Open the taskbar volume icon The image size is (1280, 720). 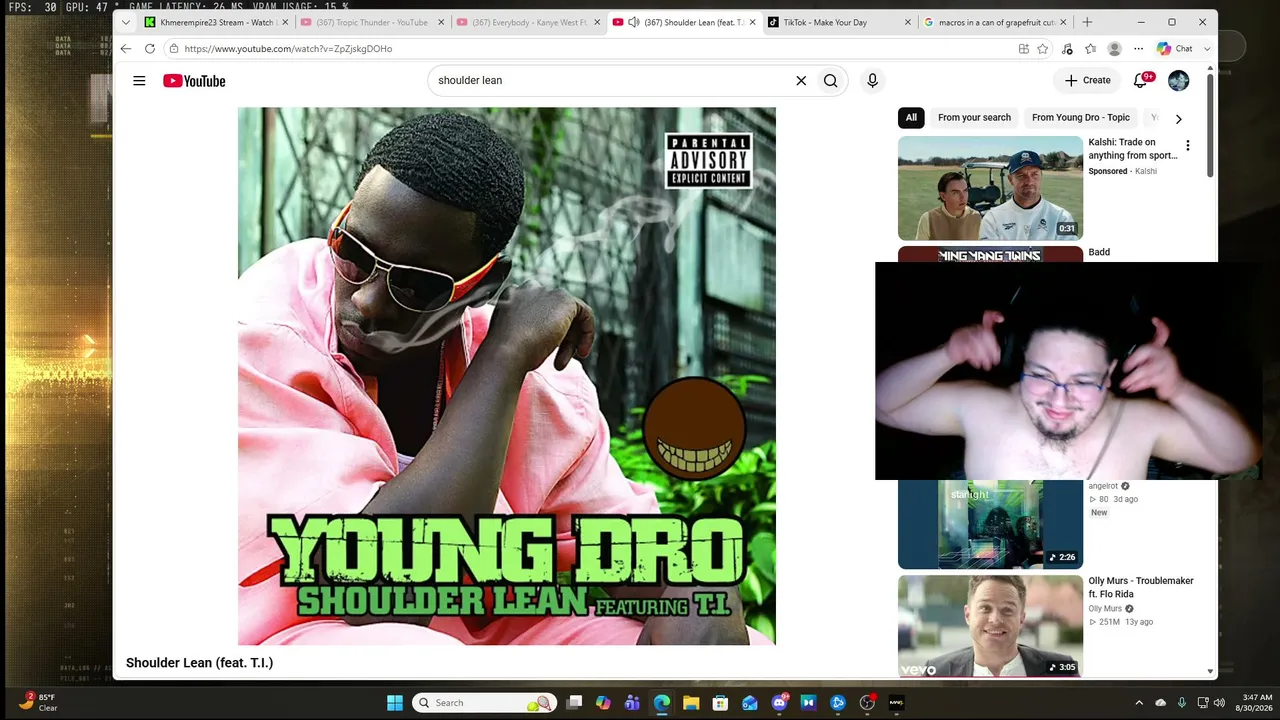(x=1221, y=703)
